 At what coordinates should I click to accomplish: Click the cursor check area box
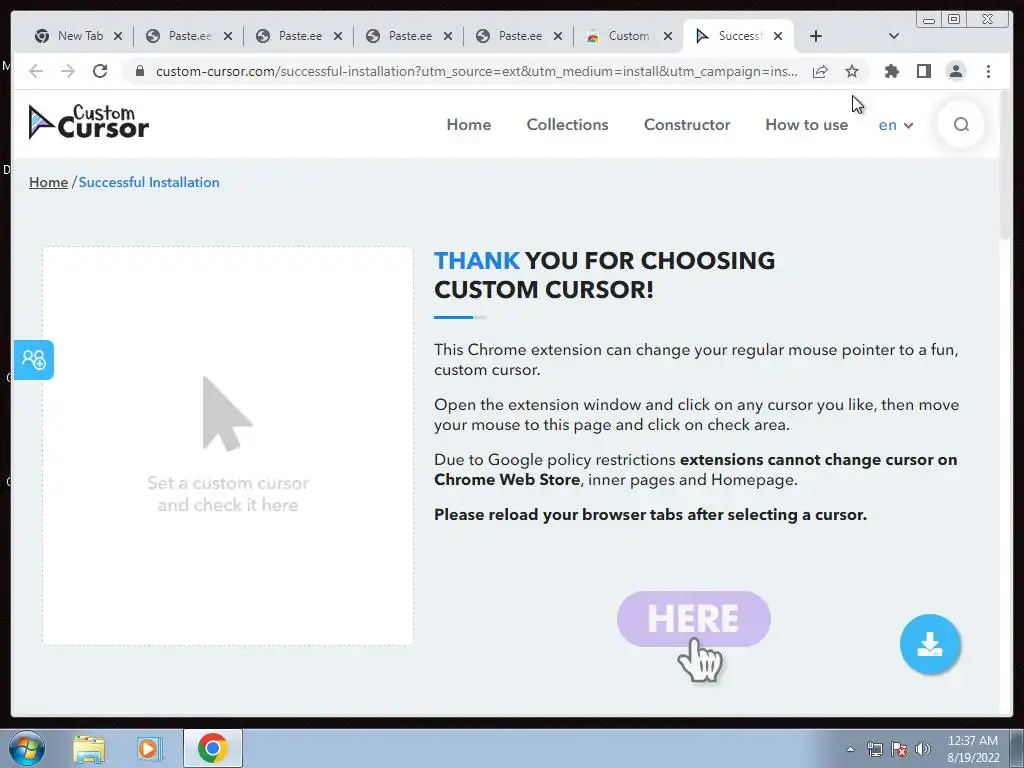228,446
